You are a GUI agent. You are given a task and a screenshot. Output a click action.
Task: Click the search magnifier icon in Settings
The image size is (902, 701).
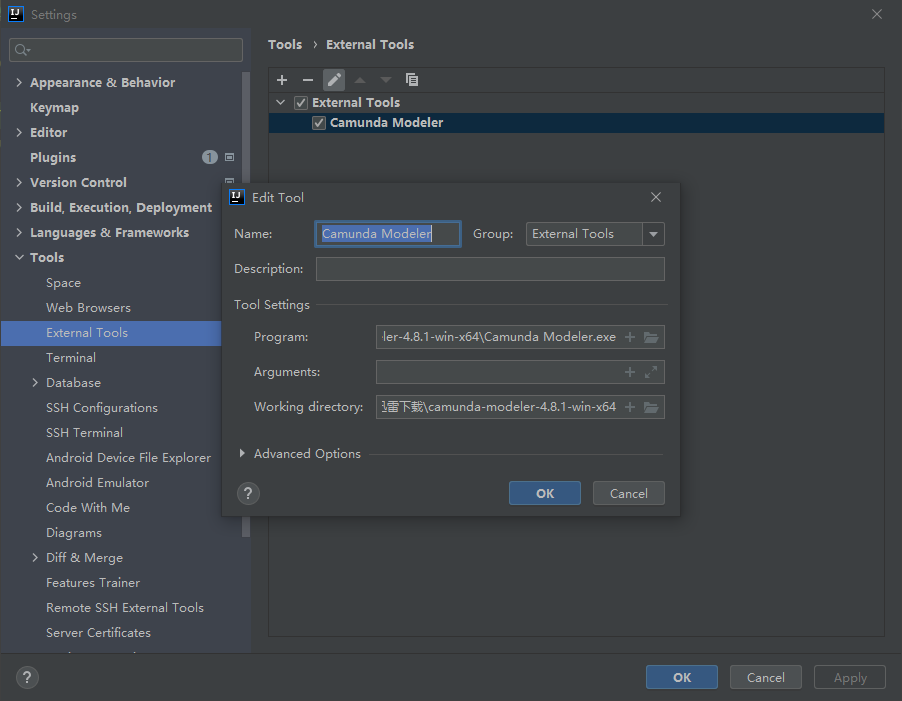(x=22, y=50)
